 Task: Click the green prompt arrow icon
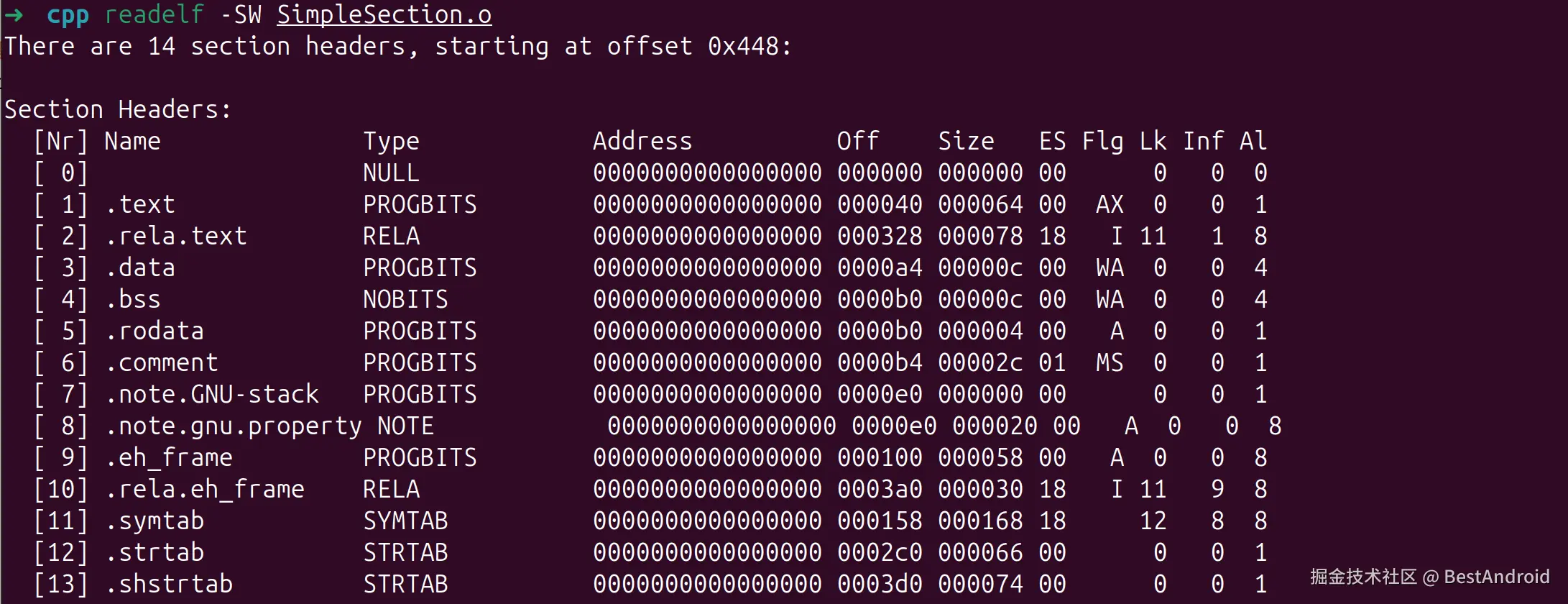[14, 15]
